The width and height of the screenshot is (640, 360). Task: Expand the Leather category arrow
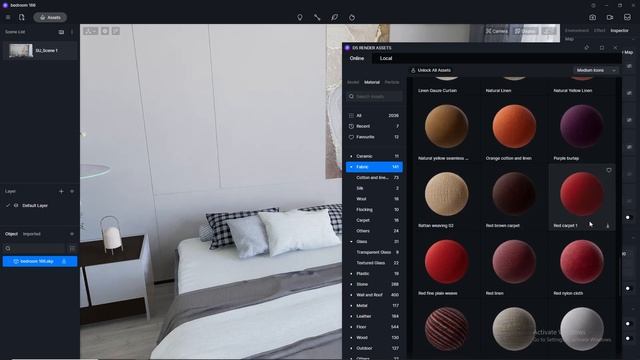[x=351, y=316]
